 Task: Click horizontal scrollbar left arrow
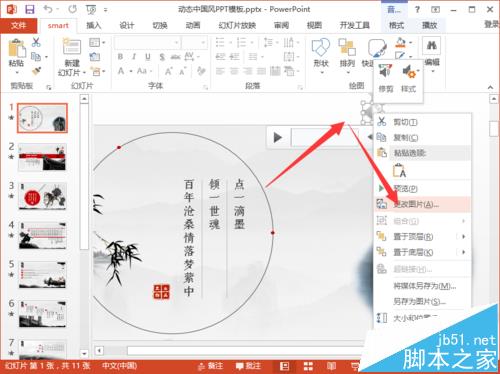tap(99, 351)
